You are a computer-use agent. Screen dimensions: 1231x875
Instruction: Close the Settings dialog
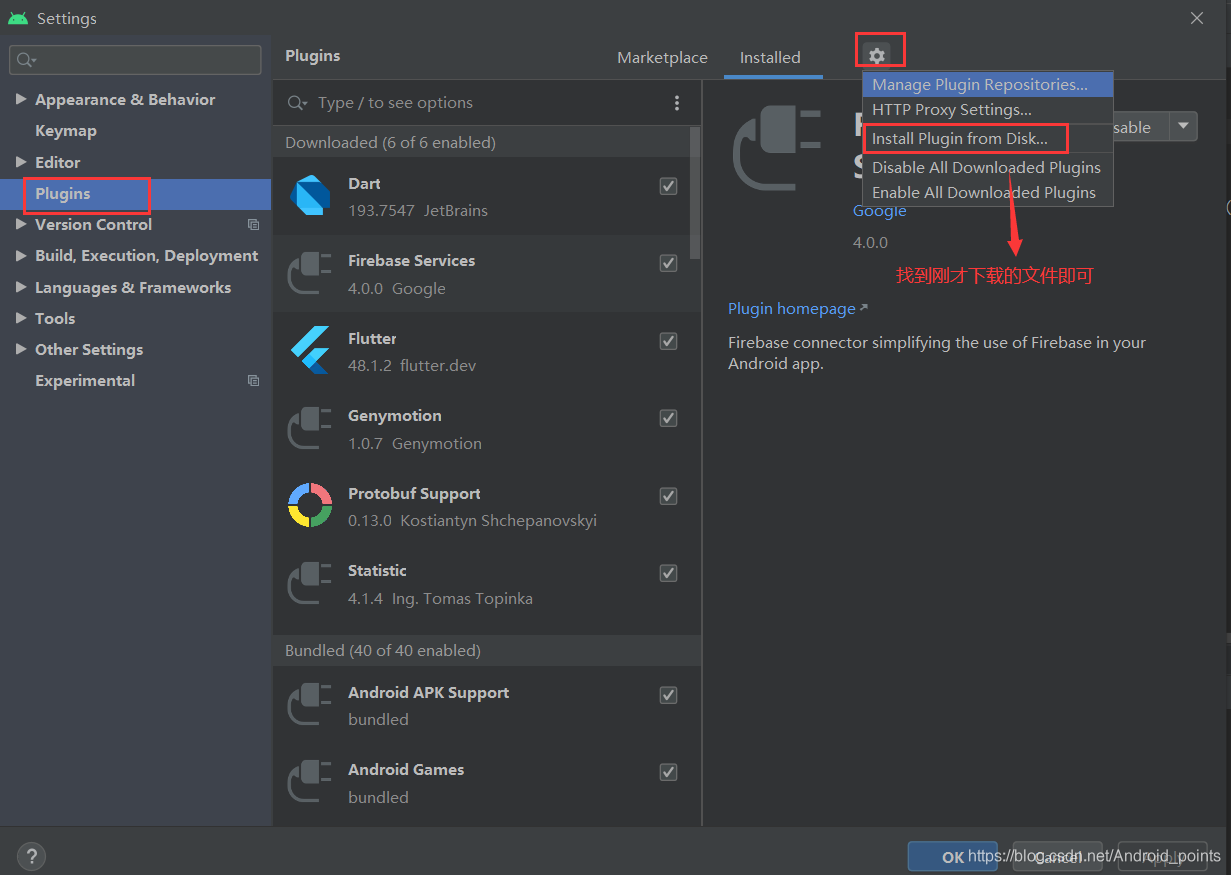1197,18
